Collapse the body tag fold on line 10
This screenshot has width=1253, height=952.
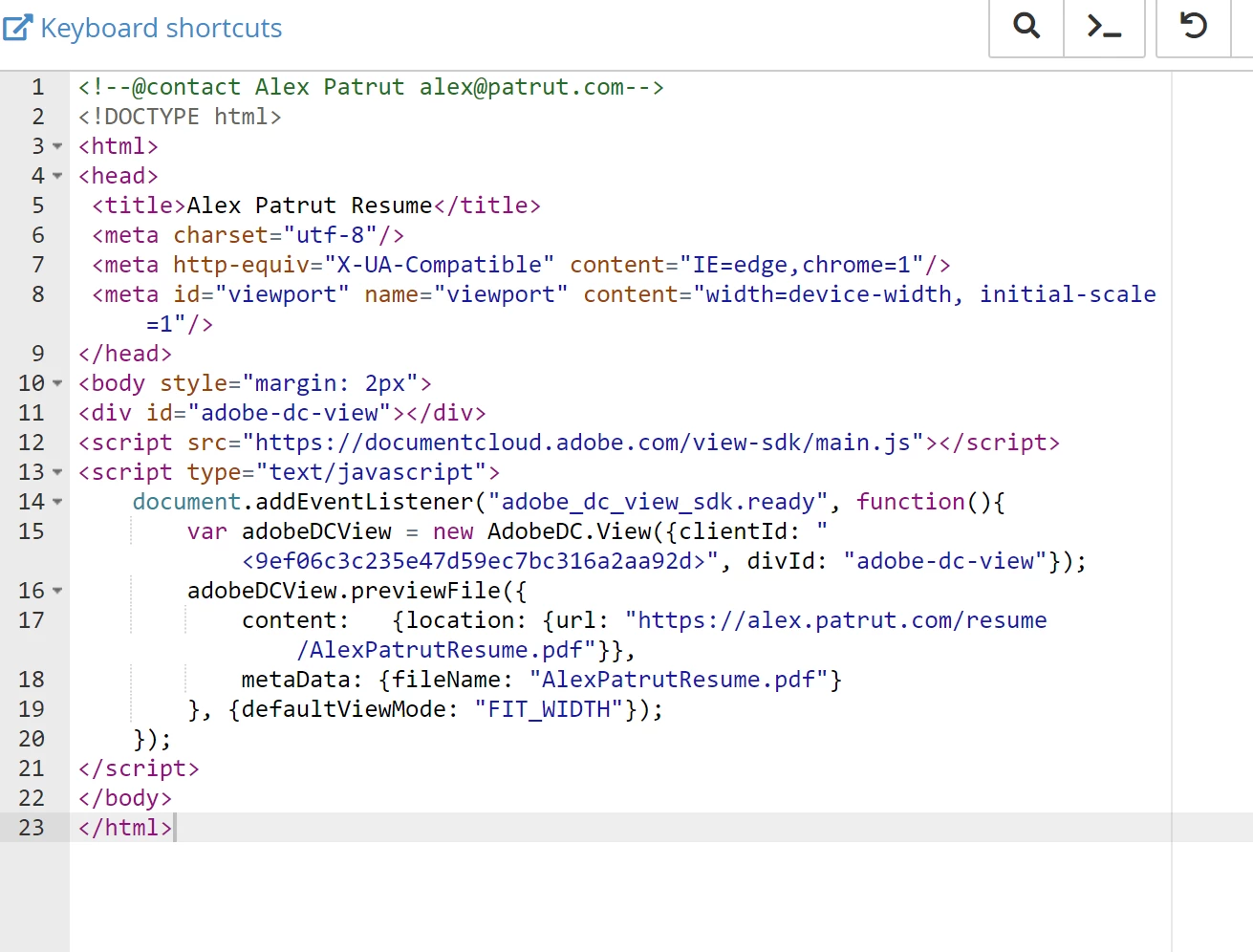click(57, 383)
